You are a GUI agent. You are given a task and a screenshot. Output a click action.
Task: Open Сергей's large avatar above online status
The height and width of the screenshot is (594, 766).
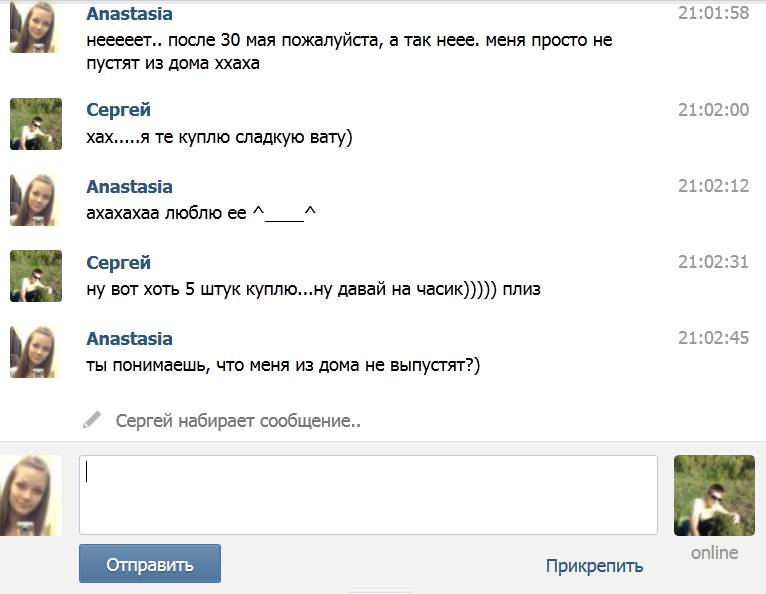click(x=714, y=495)
